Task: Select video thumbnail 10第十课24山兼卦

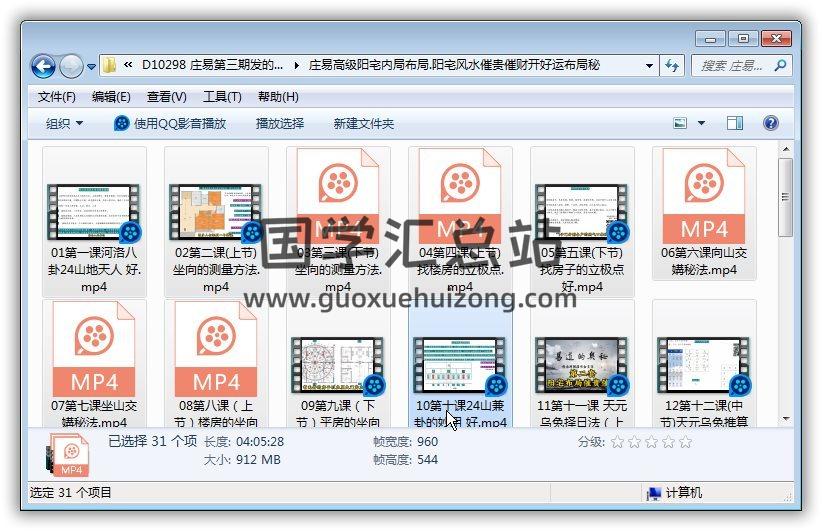Action: click(460, 365)
